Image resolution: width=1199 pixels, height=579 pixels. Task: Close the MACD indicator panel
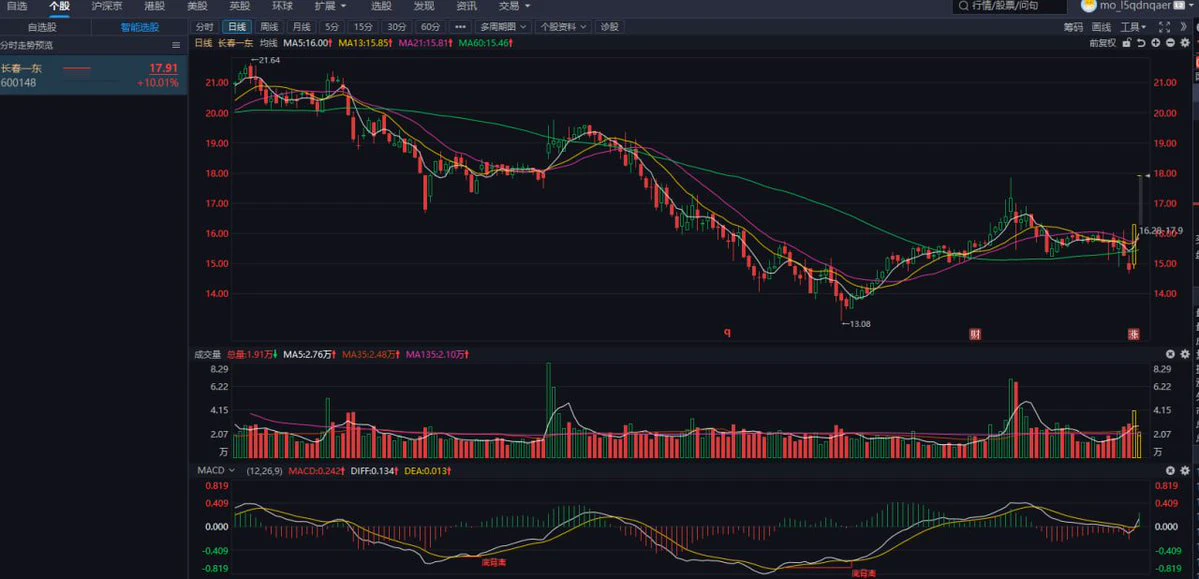[1170, 470]
